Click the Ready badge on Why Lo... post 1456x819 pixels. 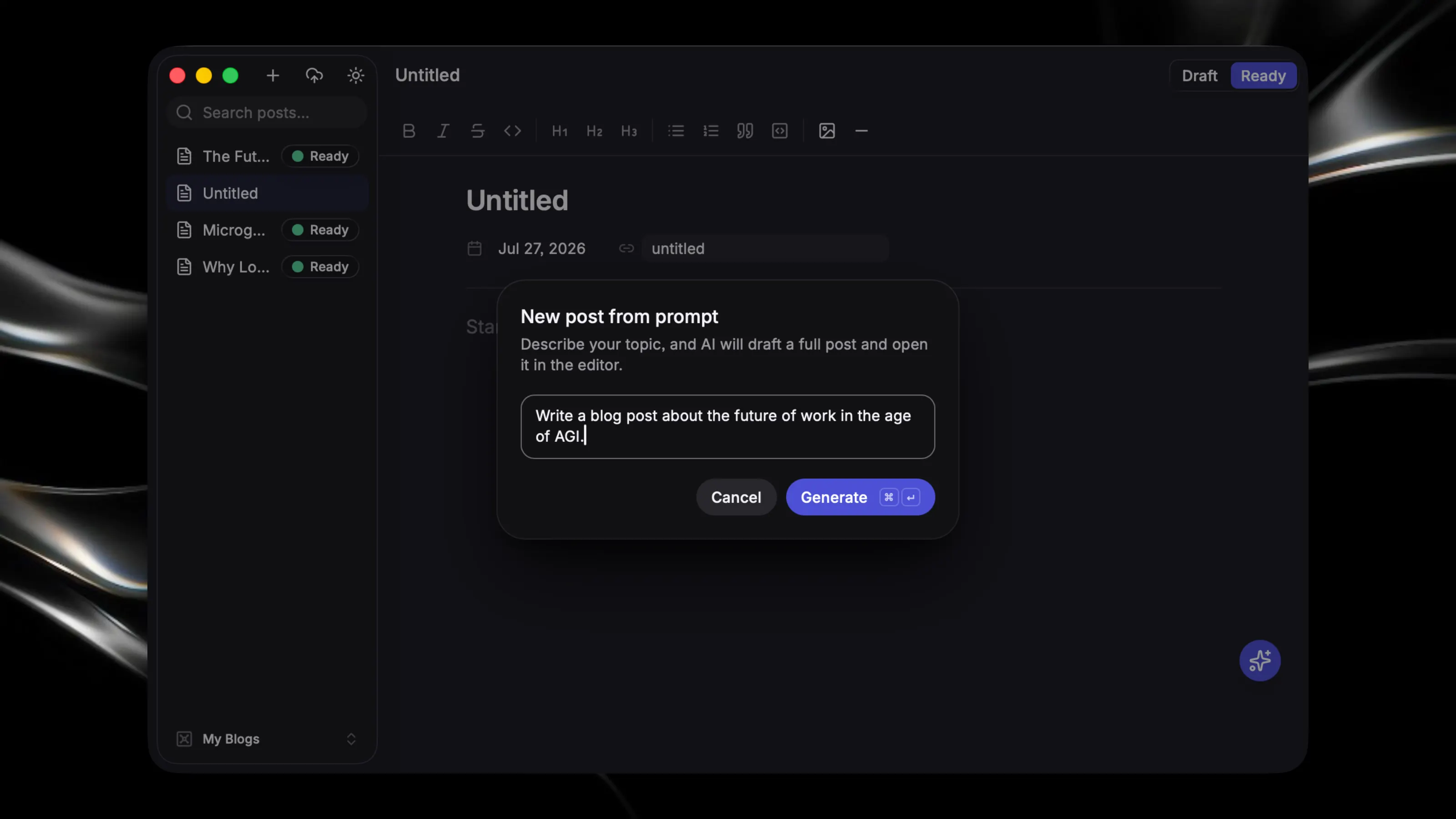(x=320, y=267)
